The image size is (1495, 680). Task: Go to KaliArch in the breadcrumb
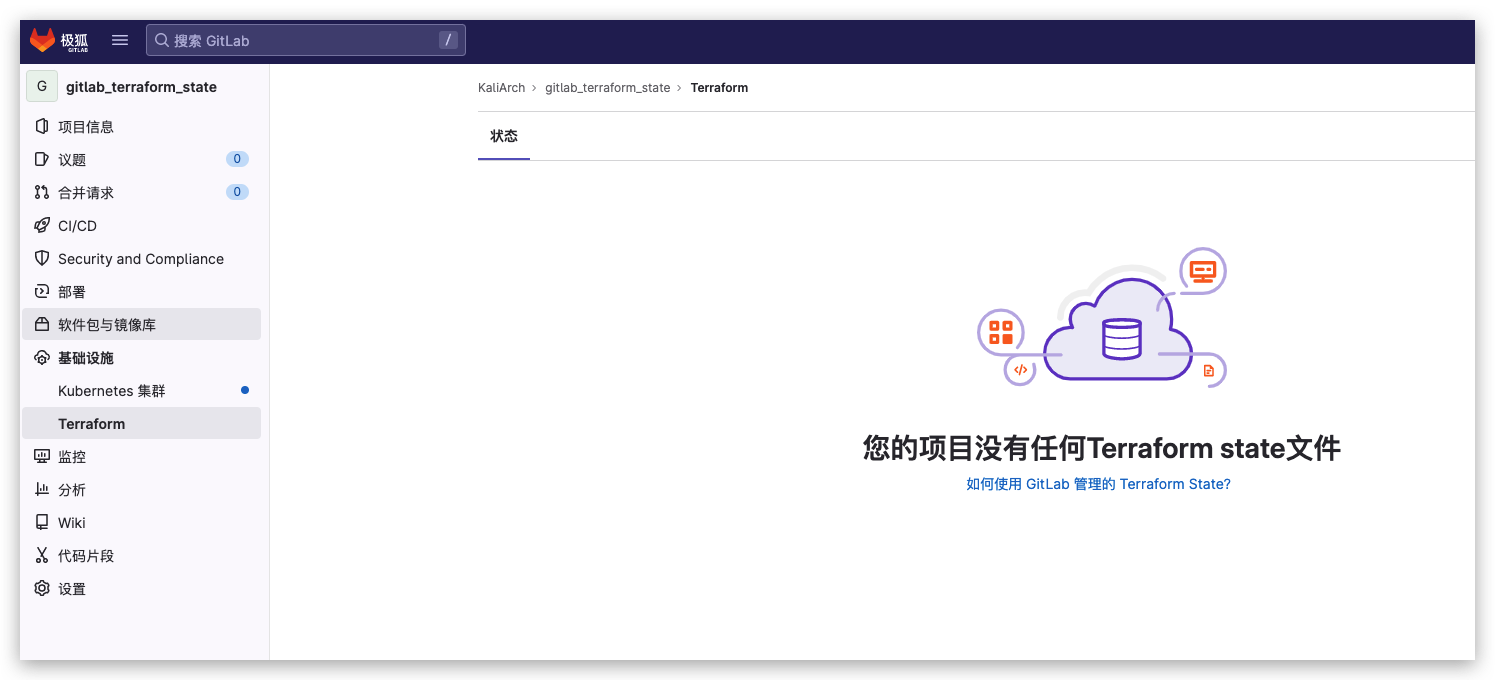click(x=501, y=88)
